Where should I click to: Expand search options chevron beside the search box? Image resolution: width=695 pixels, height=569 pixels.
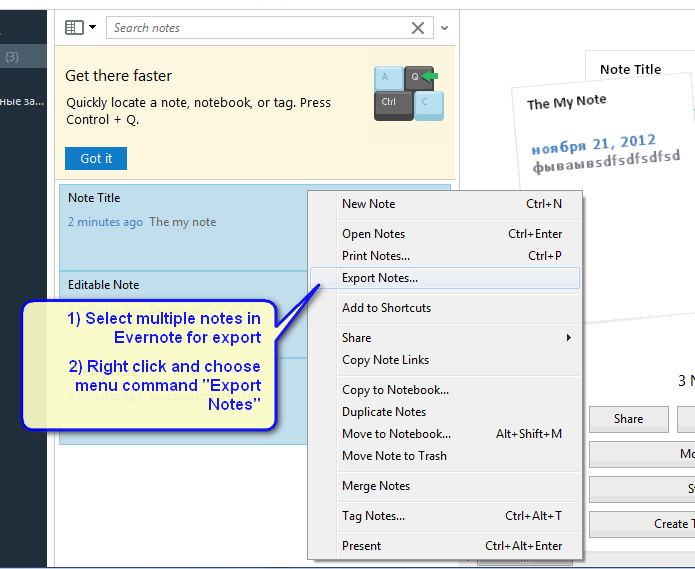click(x=445, y=28)
